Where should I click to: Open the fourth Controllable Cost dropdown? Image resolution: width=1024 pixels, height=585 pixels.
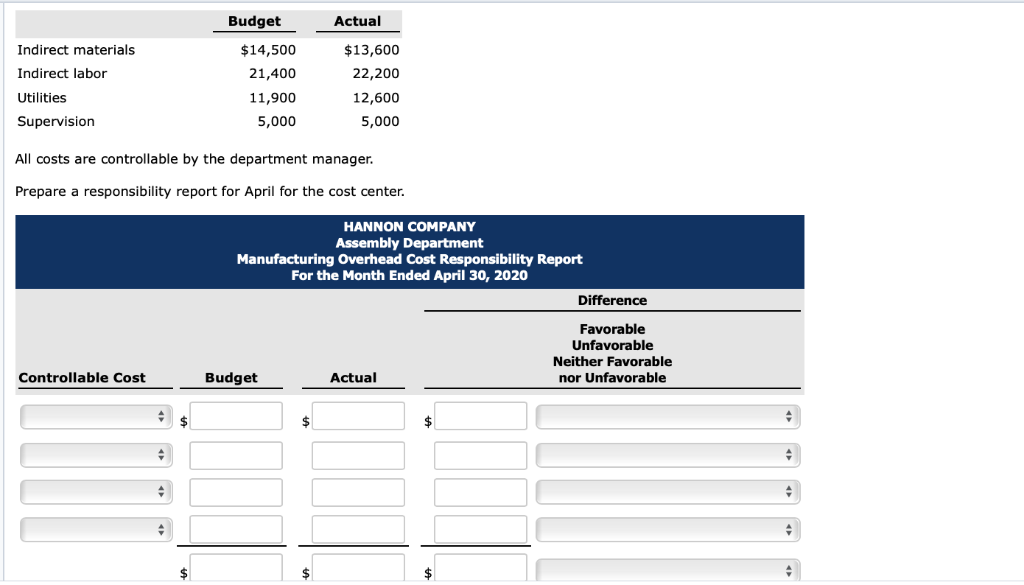pos(95,529)
